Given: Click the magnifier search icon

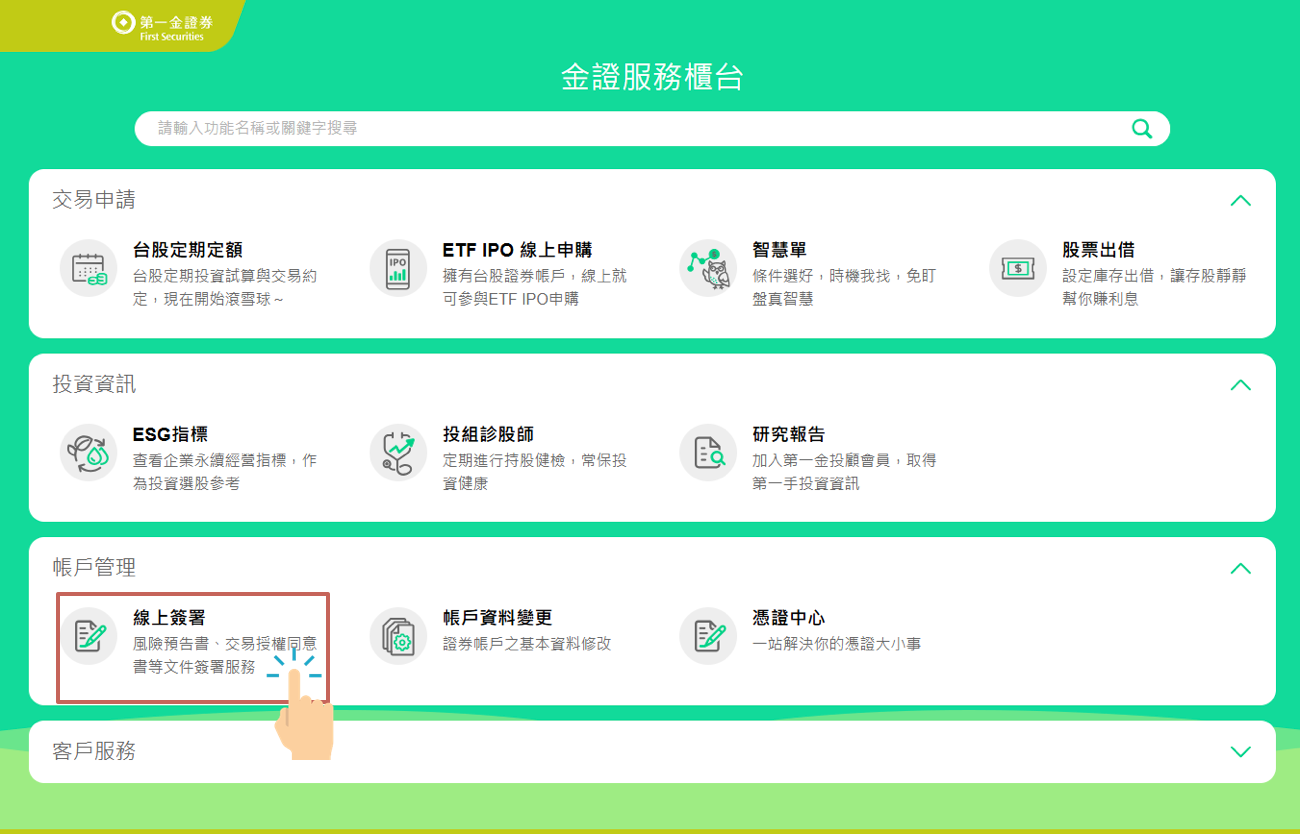Looking at the screenshot, I should coord(1141,128).
